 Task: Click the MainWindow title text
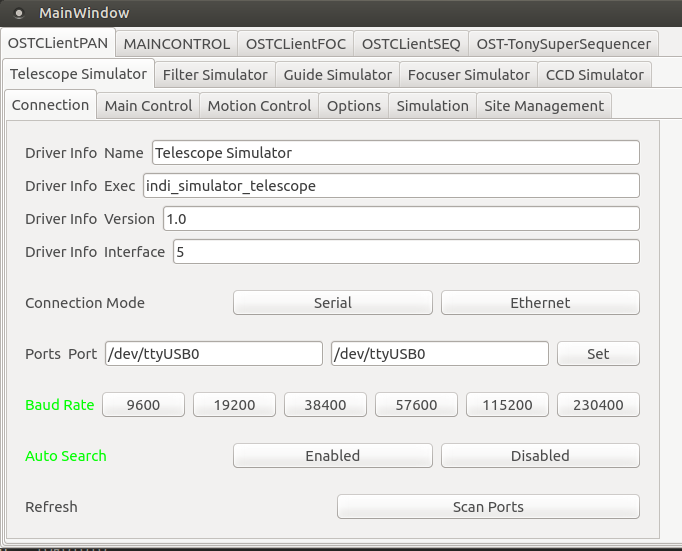84,13
